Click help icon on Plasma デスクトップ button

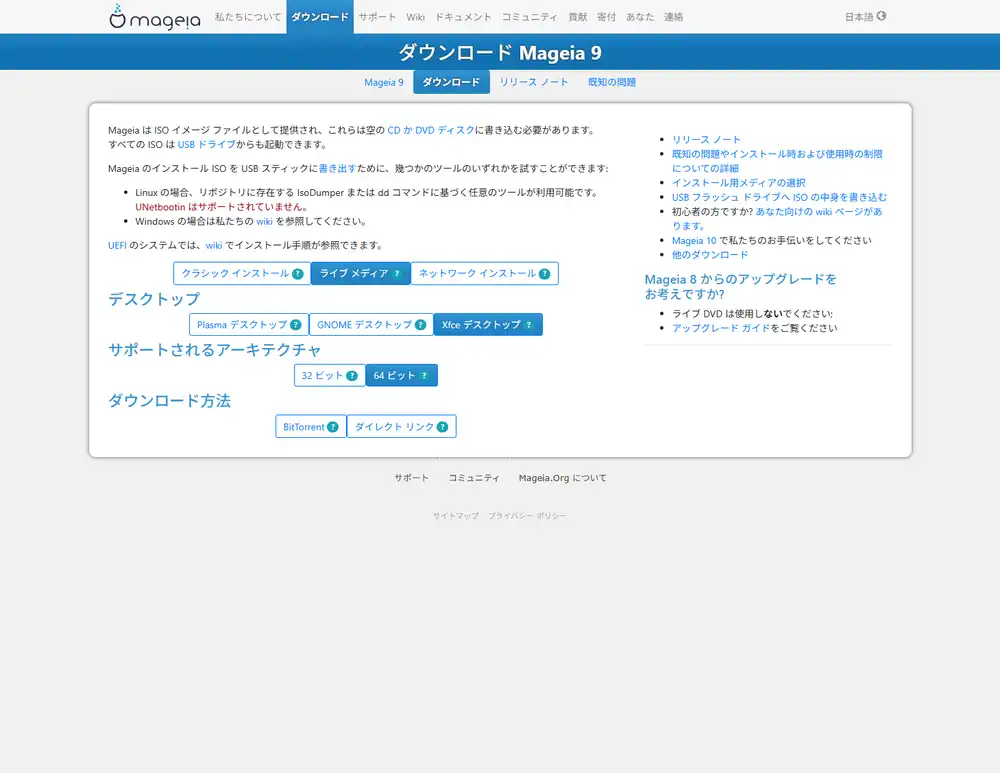[296, 325]
